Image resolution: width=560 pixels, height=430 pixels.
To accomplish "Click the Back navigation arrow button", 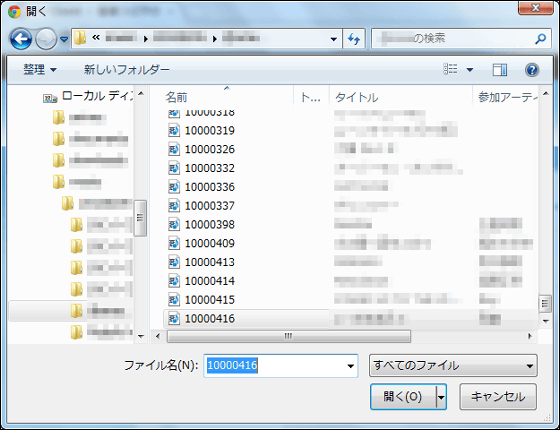I will pos(21,39).
